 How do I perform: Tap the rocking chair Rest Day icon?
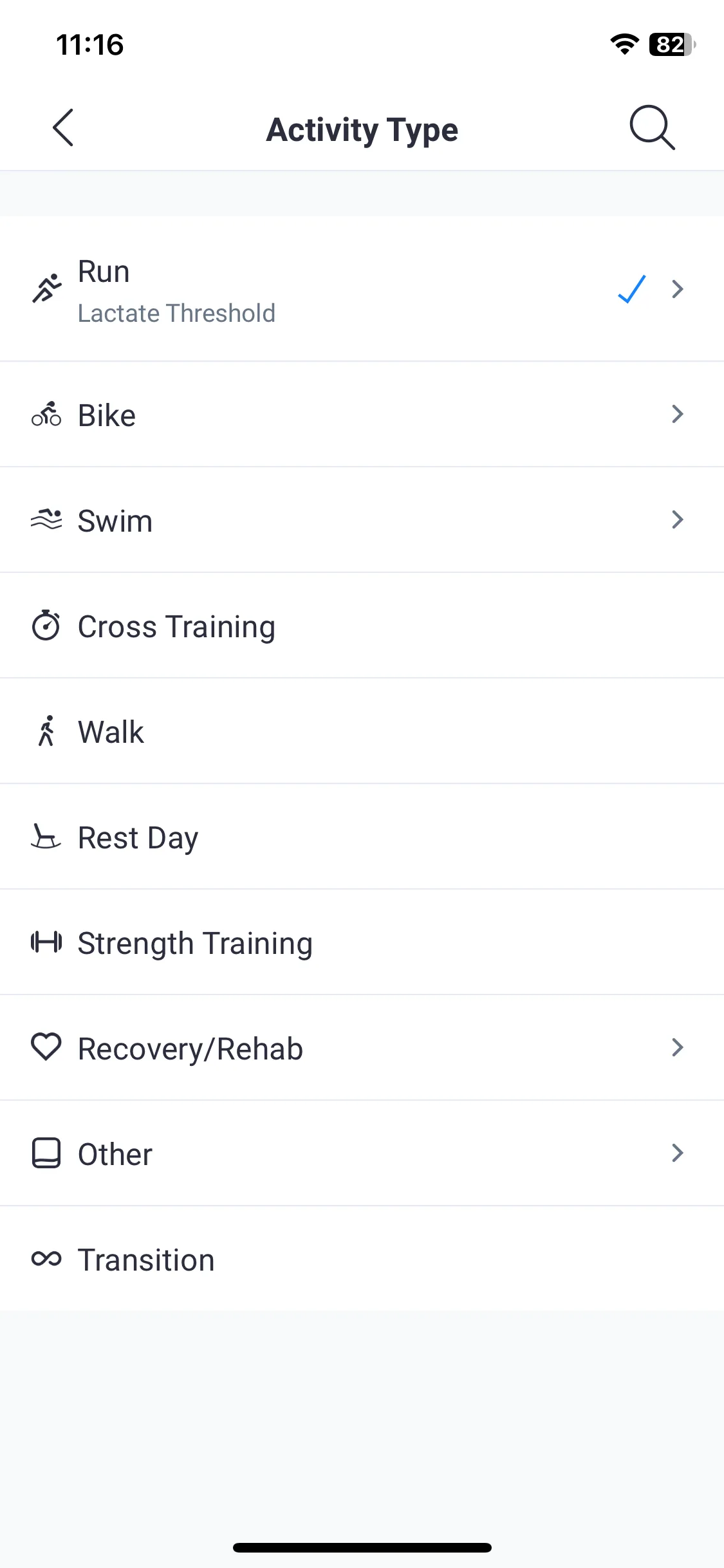(46, 837)
